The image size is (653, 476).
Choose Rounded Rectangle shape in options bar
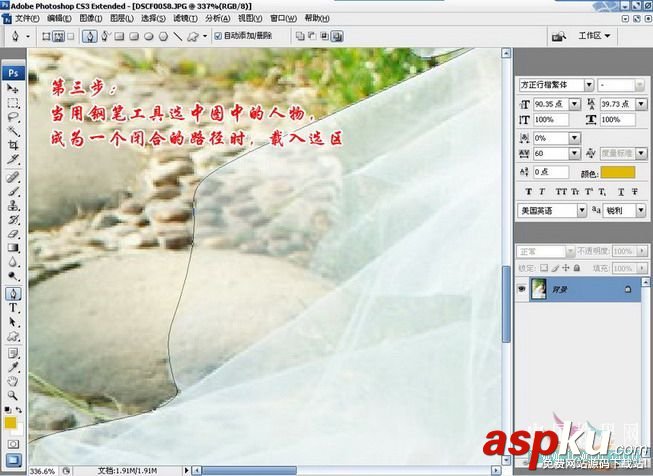pyautogui.click(x=134, y=37)
